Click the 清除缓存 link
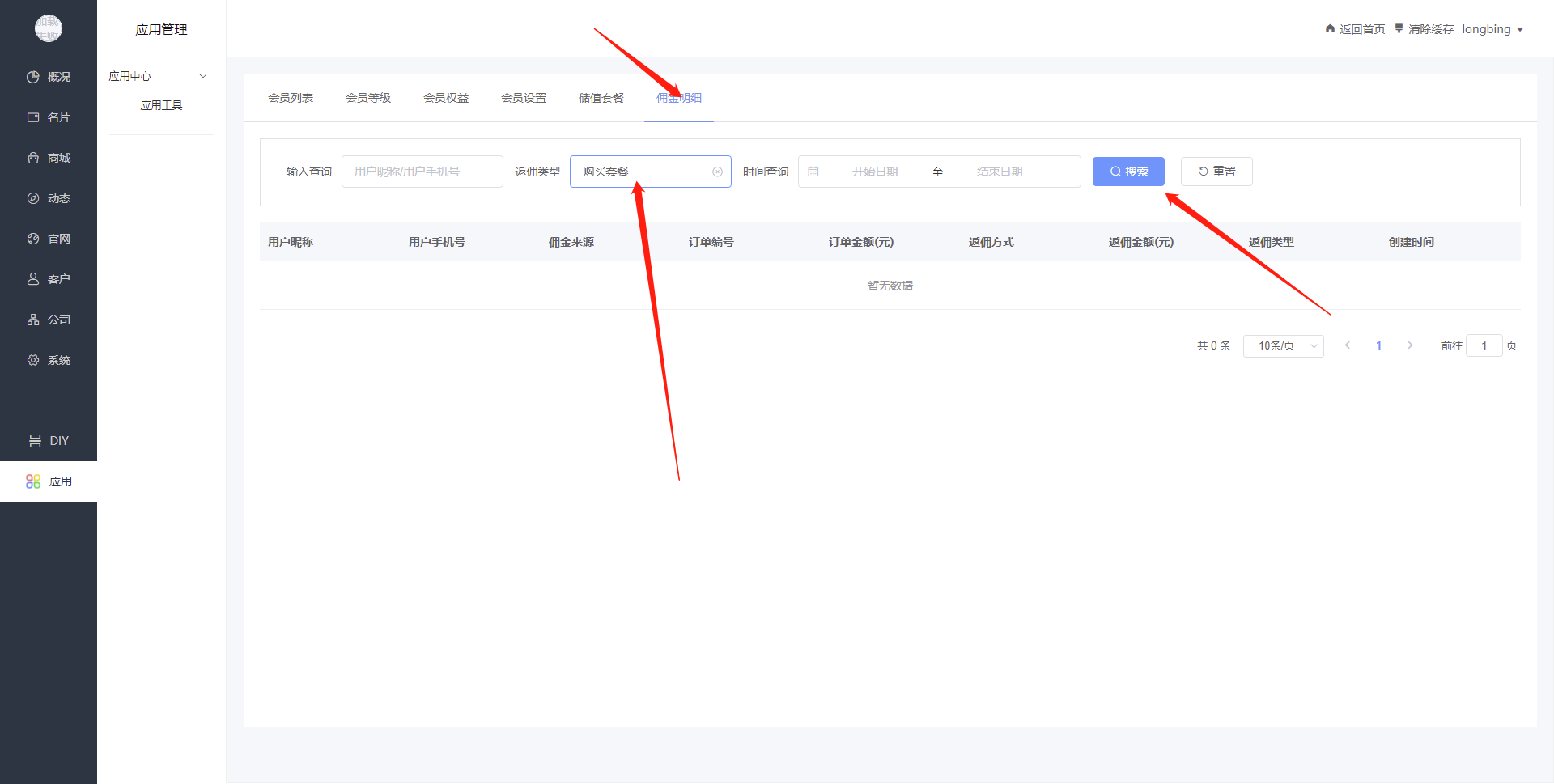This screenshot has width=1554, height=784. (1431, 29)
